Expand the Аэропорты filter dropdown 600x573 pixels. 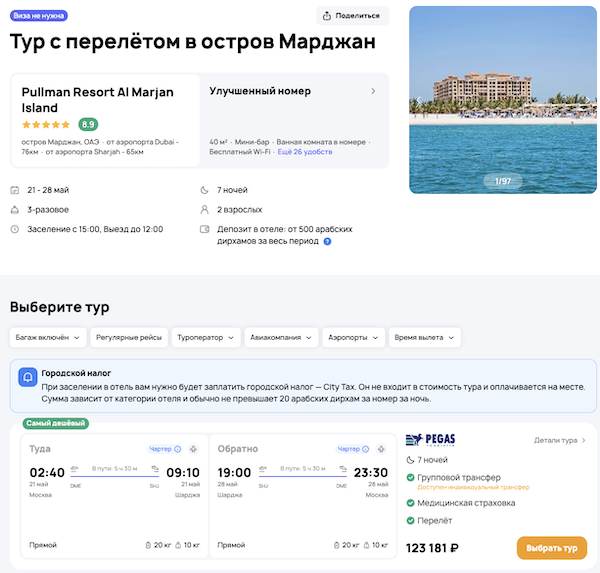[x=354, y=338]
